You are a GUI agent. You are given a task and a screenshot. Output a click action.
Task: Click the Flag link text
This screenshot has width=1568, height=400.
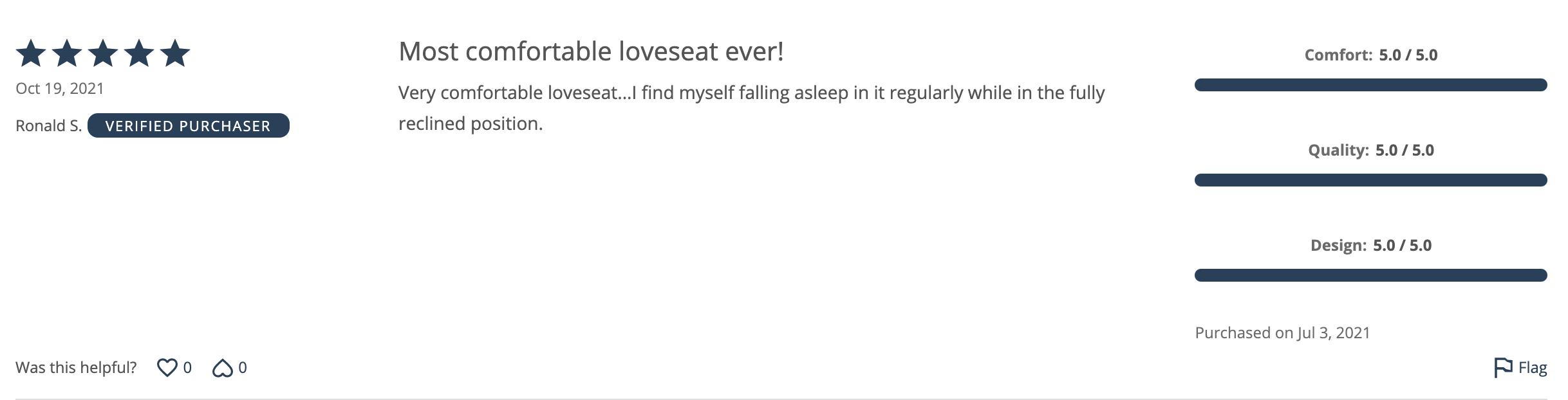(1533, 368)
